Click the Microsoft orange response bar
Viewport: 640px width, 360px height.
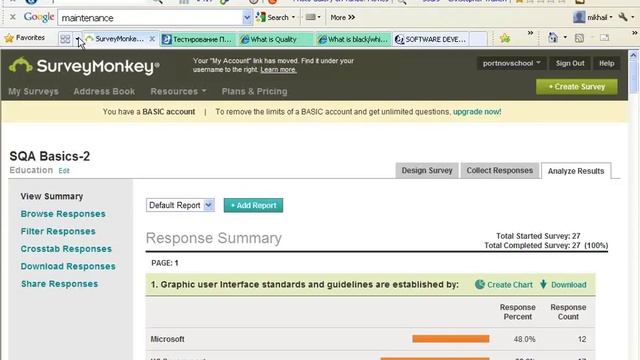[451, 339]
